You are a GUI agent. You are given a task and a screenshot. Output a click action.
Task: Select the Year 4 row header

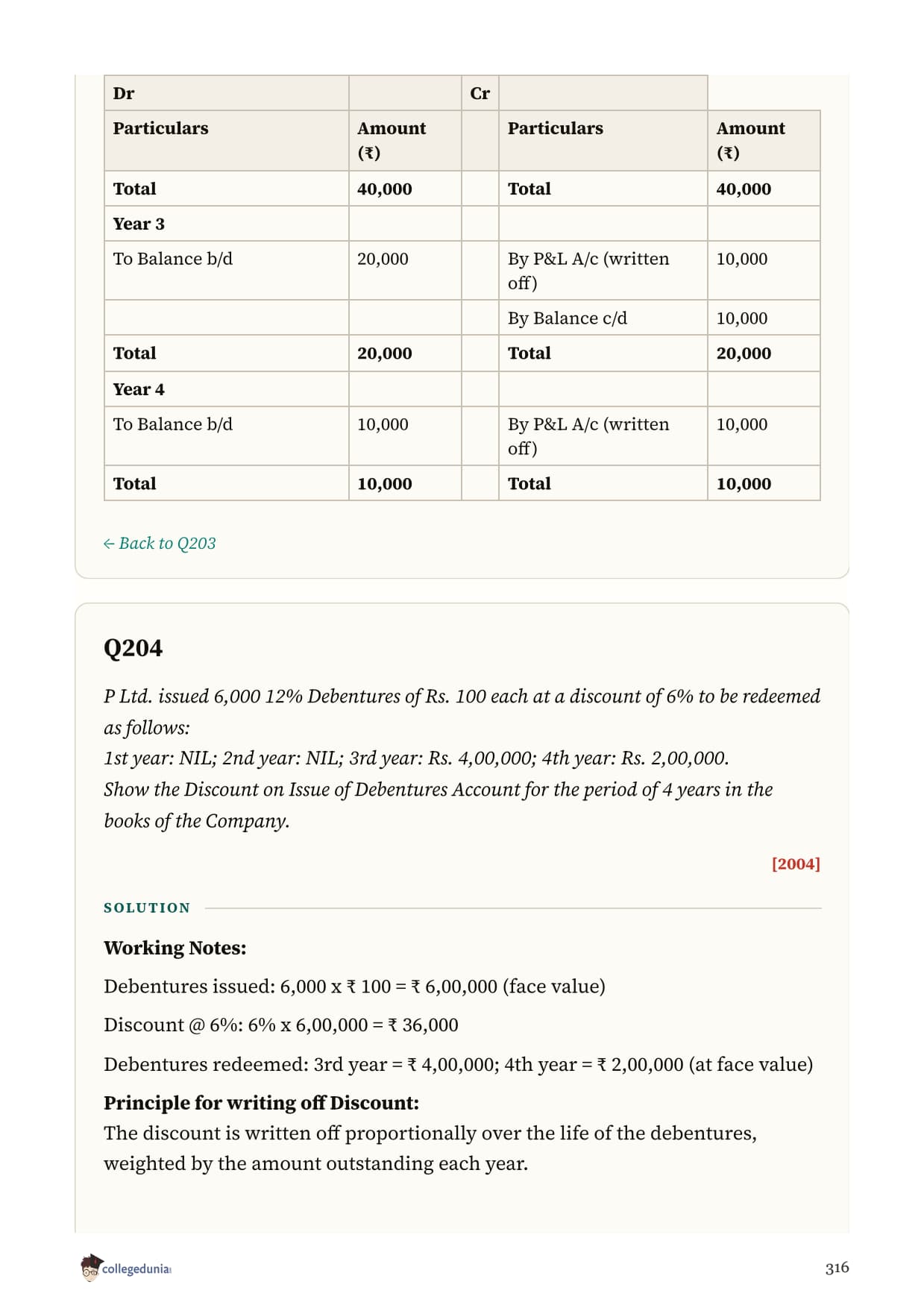(139, 389)
